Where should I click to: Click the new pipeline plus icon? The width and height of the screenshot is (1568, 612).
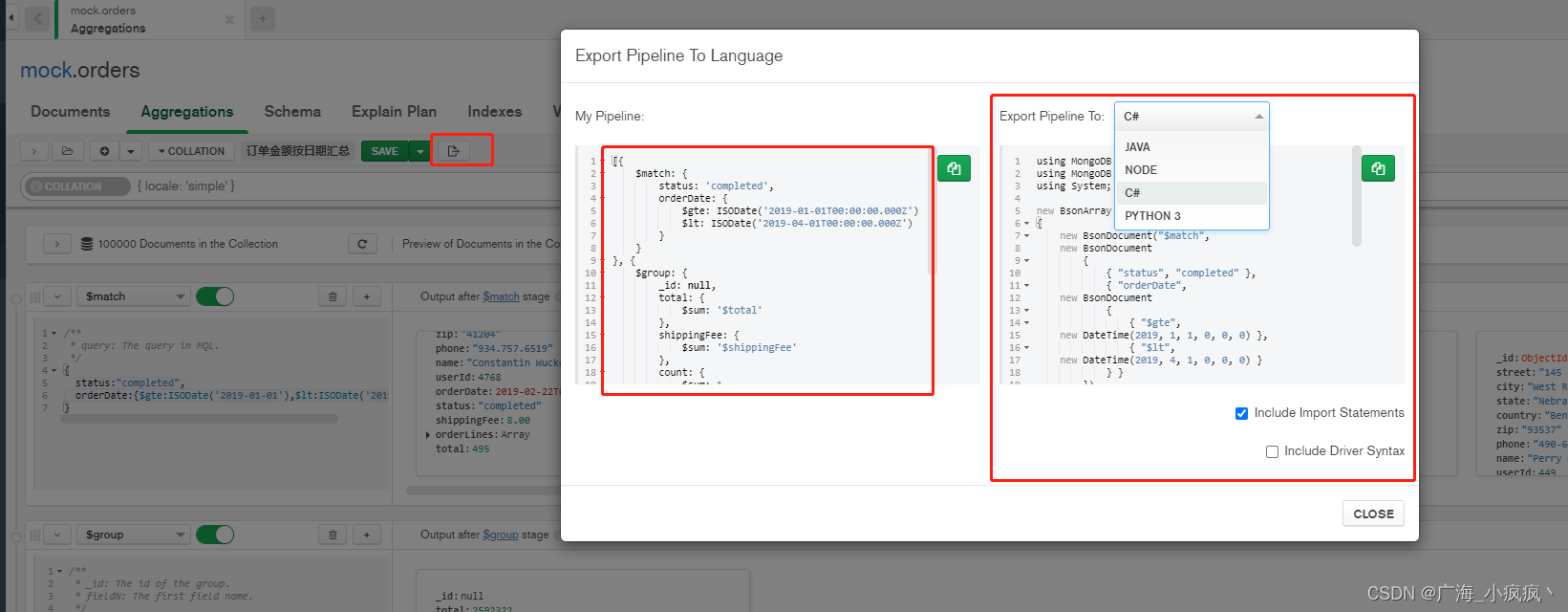(104, 151)
